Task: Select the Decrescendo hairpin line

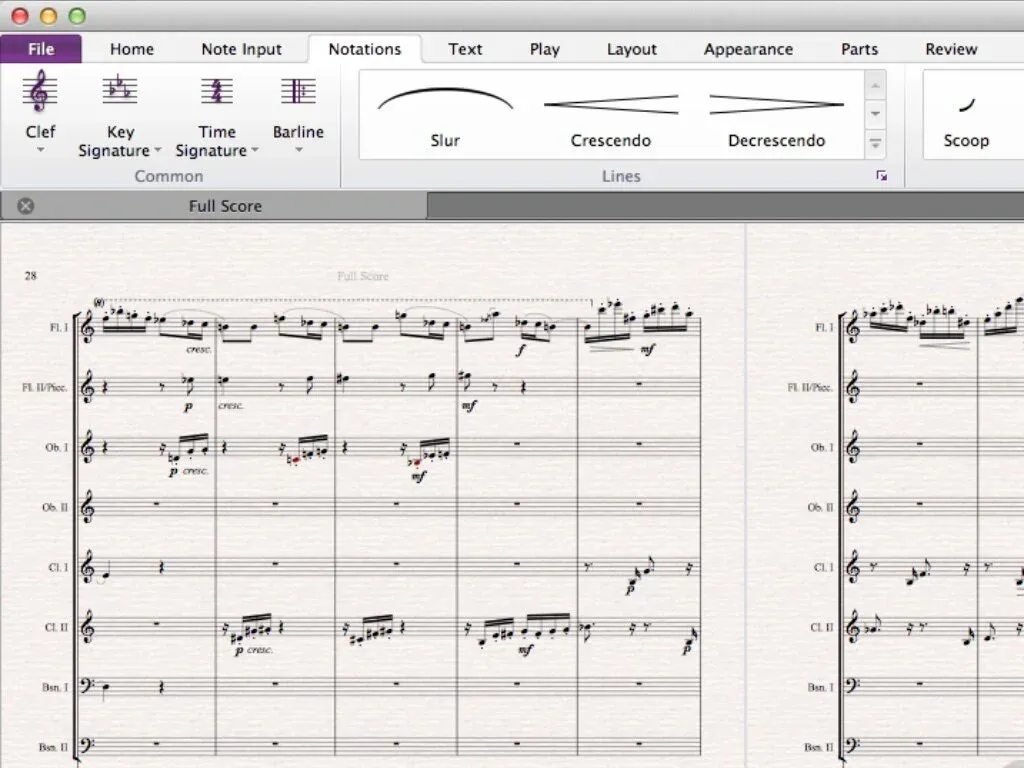Action: point(776,115)
